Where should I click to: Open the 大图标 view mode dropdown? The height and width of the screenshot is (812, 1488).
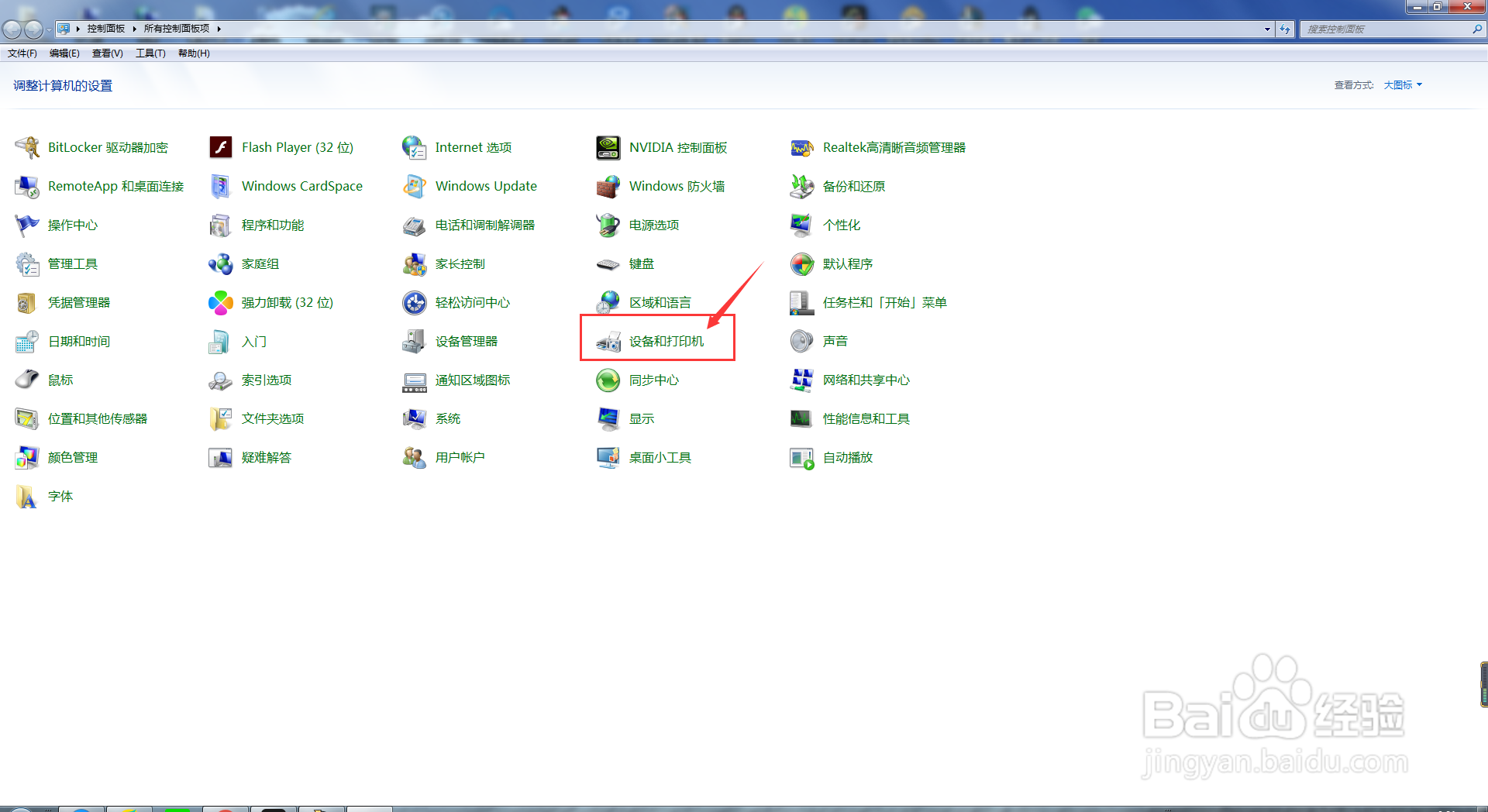1403,85
